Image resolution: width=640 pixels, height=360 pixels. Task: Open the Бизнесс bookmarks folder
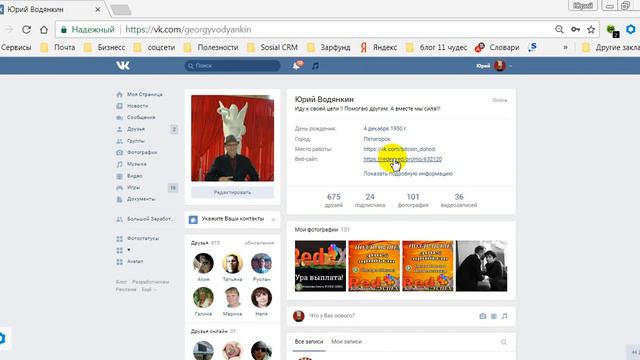tap(105, 47)
